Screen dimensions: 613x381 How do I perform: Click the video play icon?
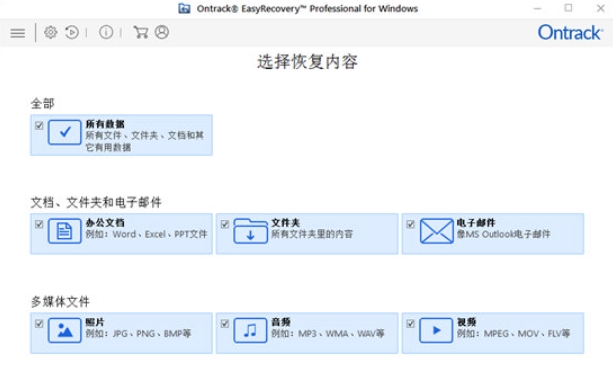[436, 330]
